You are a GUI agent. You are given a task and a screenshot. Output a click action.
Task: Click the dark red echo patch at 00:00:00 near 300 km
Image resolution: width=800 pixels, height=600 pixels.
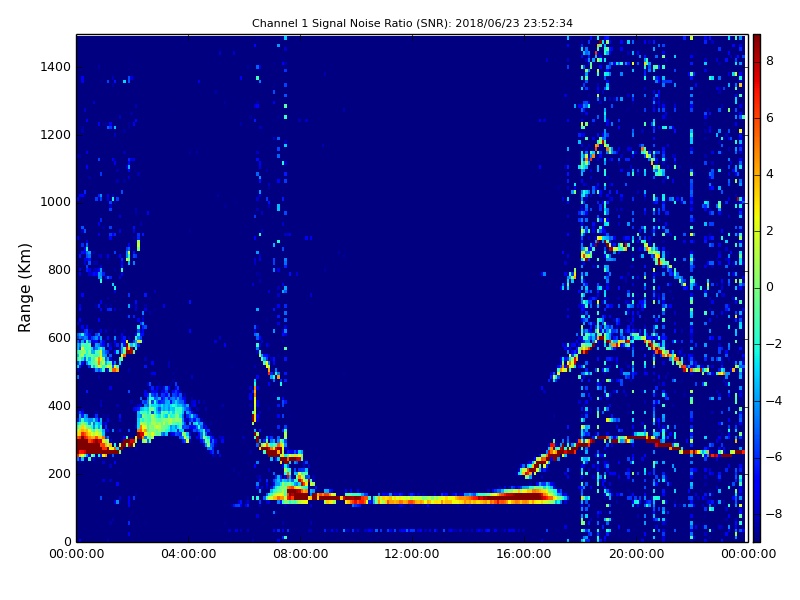coord(92,445)
